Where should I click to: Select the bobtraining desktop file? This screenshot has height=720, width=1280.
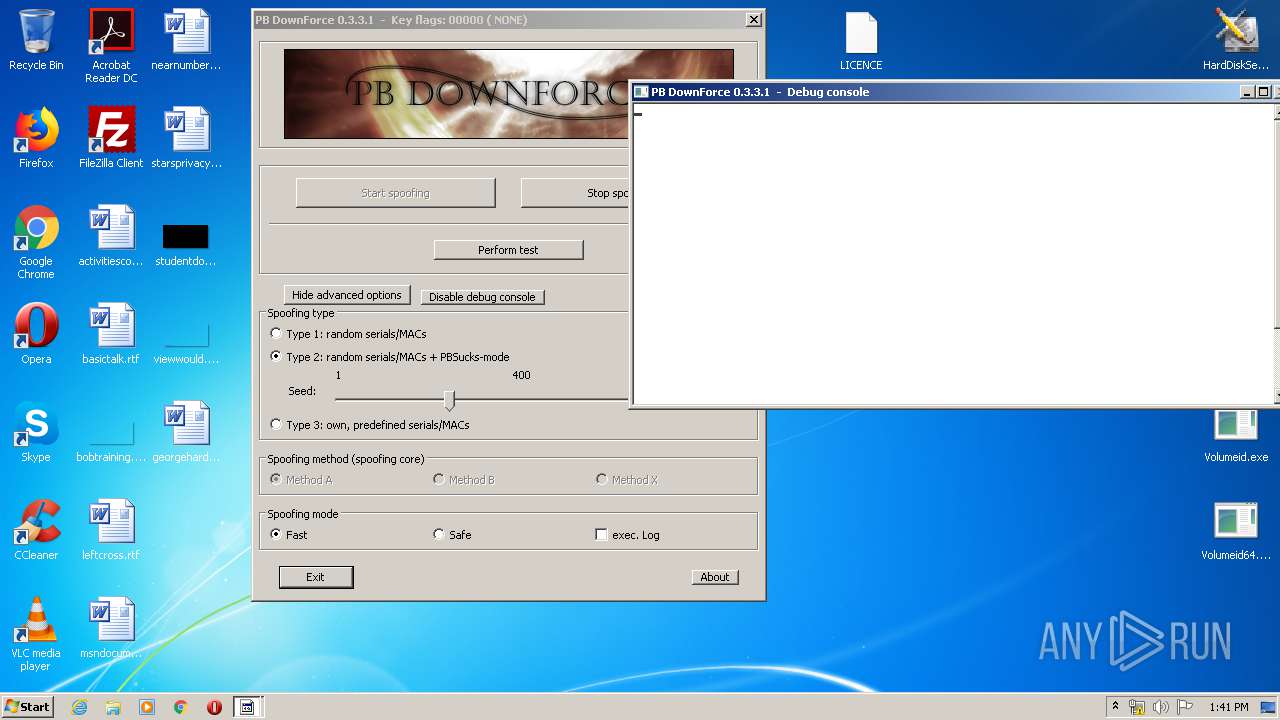tap(111, 442)
